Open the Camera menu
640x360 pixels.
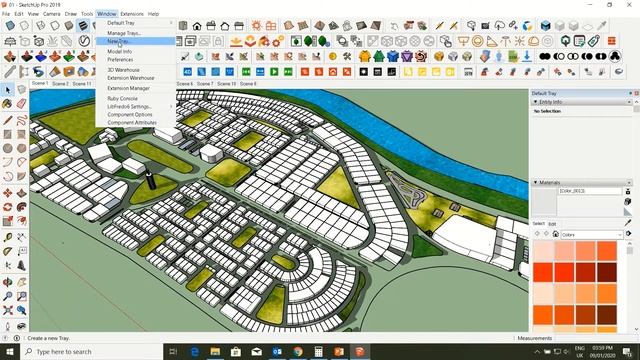click(51, 14)
